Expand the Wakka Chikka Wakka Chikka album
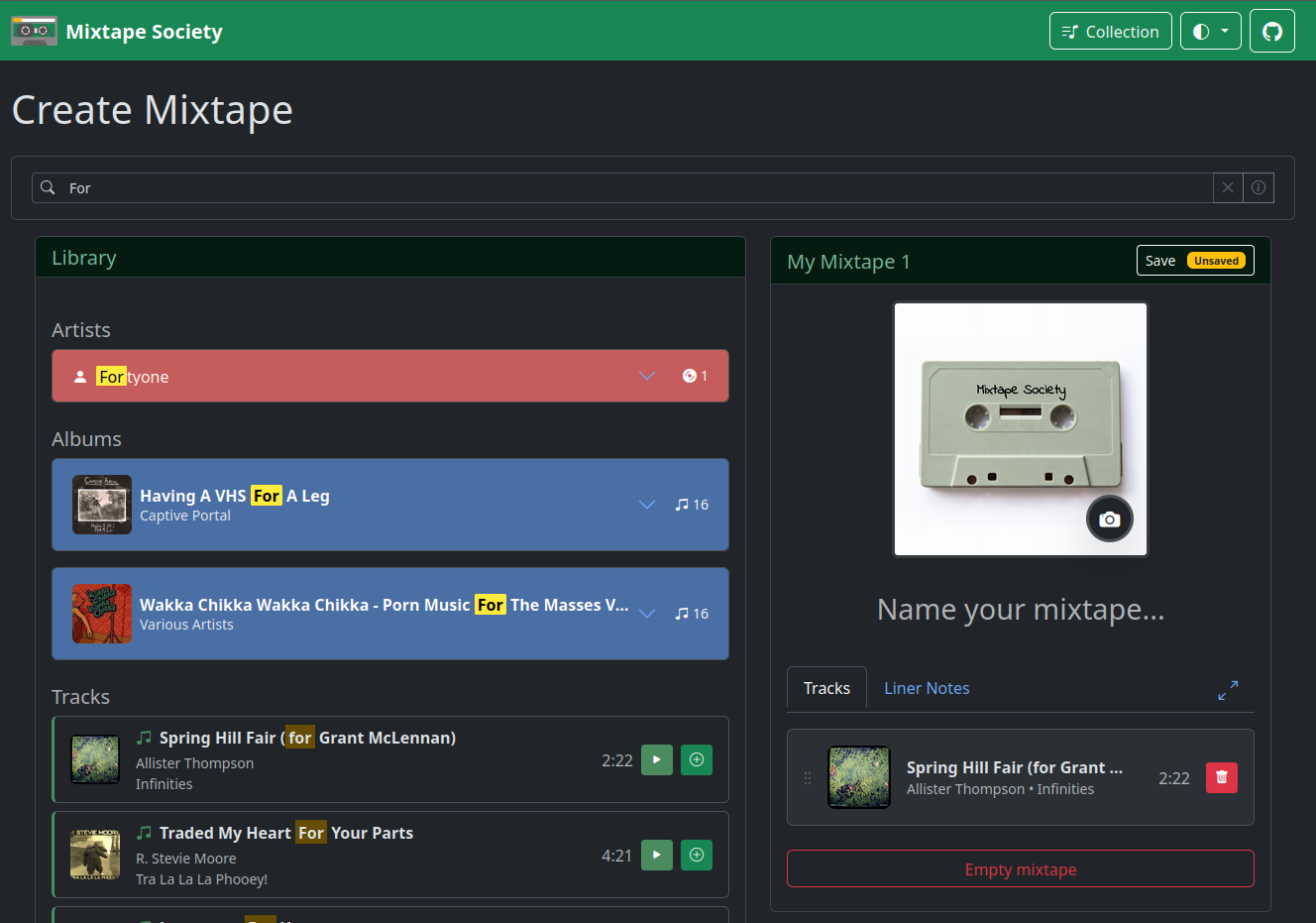This screenshot has height=923, width=1316. tap(647, 614)
